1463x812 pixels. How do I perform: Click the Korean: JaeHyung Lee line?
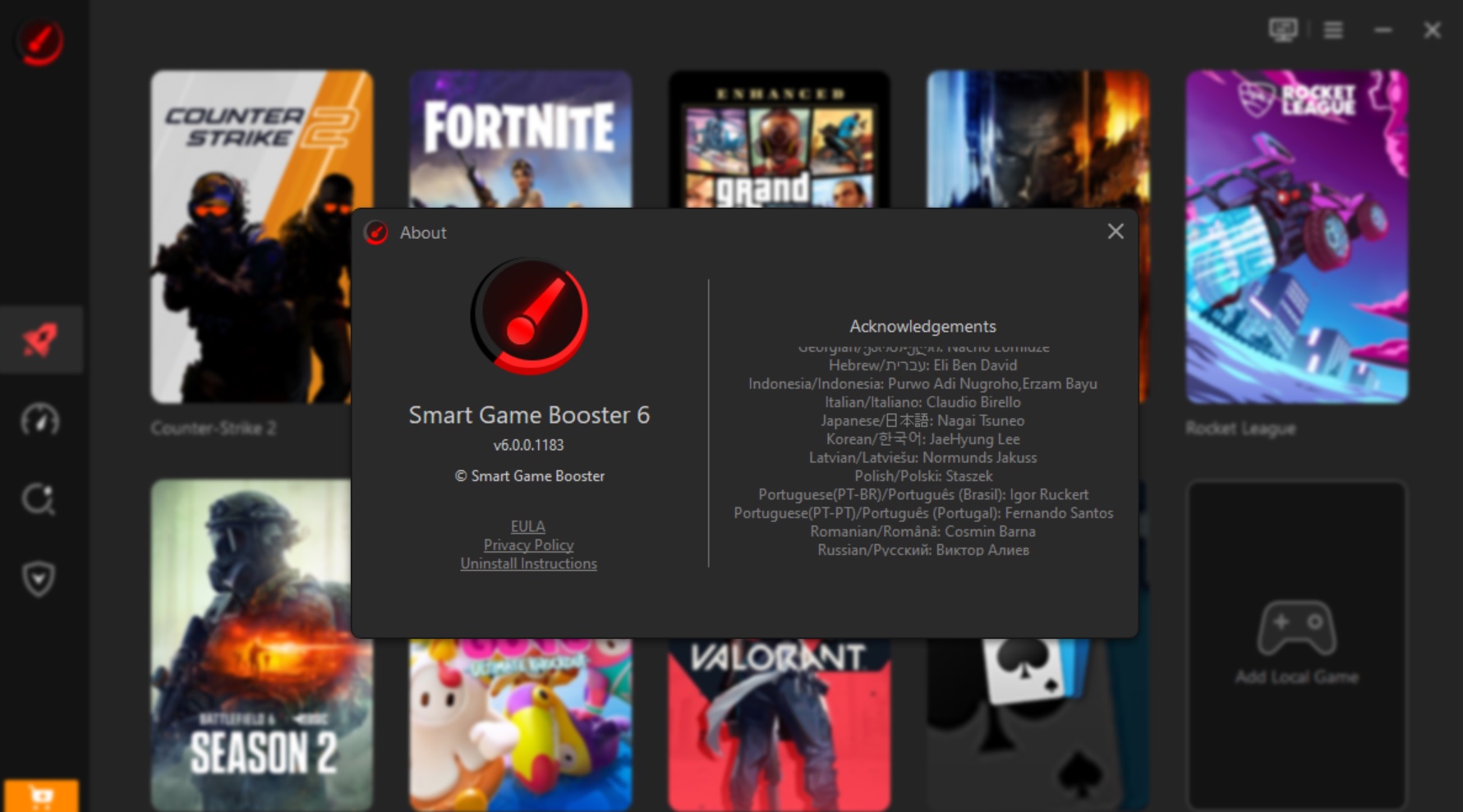pyautogui.click(x=922, y=439)
